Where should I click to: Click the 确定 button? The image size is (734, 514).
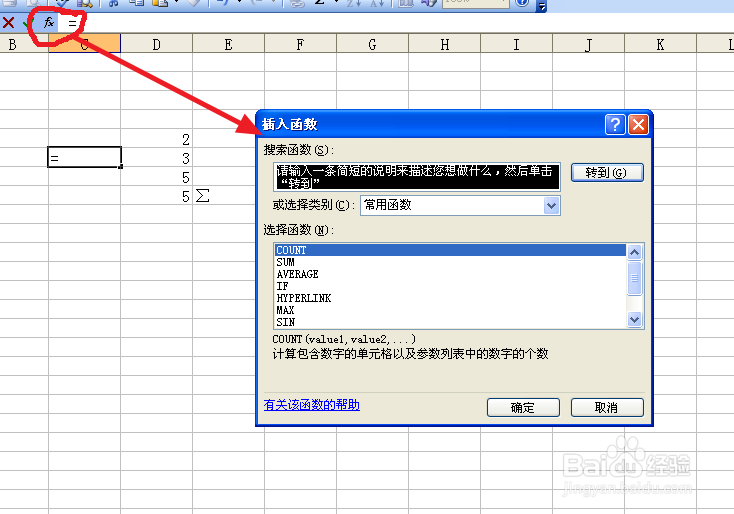523,407
